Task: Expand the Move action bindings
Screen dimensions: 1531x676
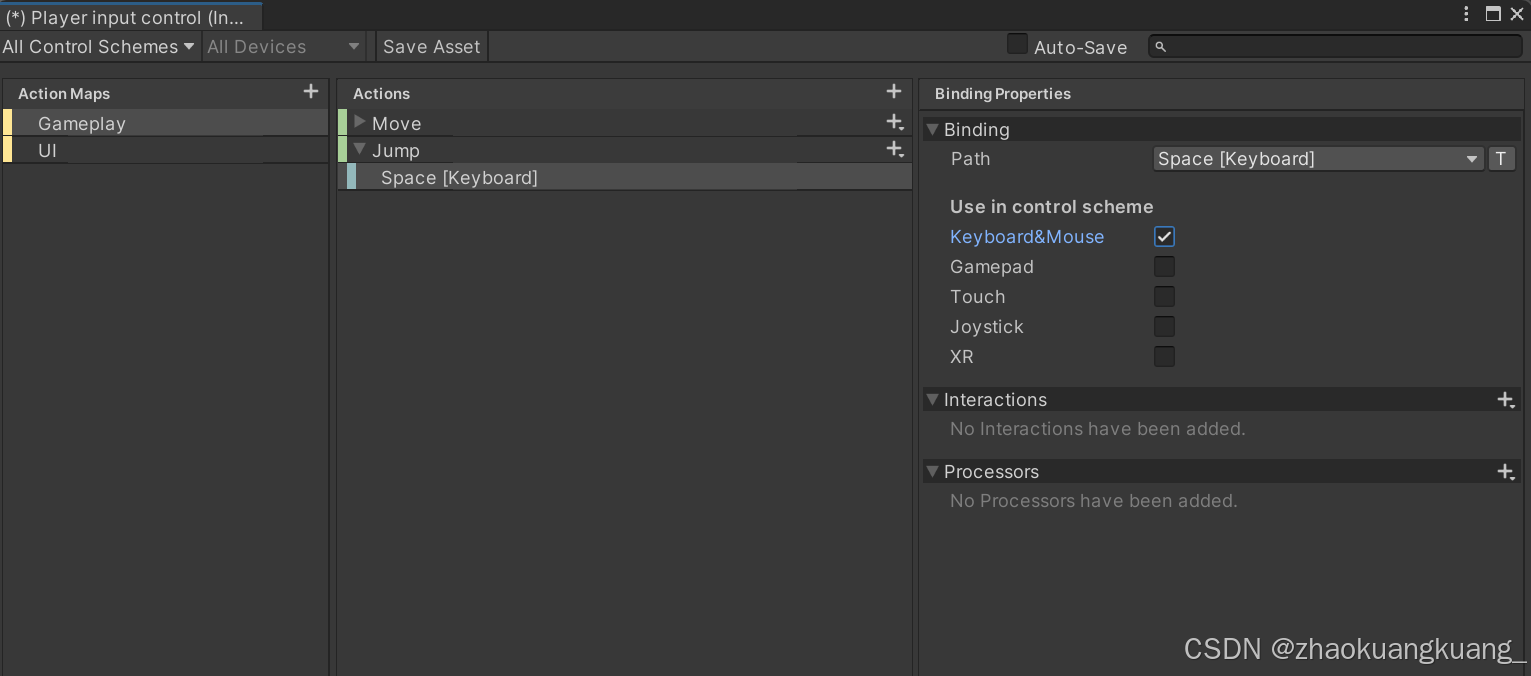Action: (360, 122)
